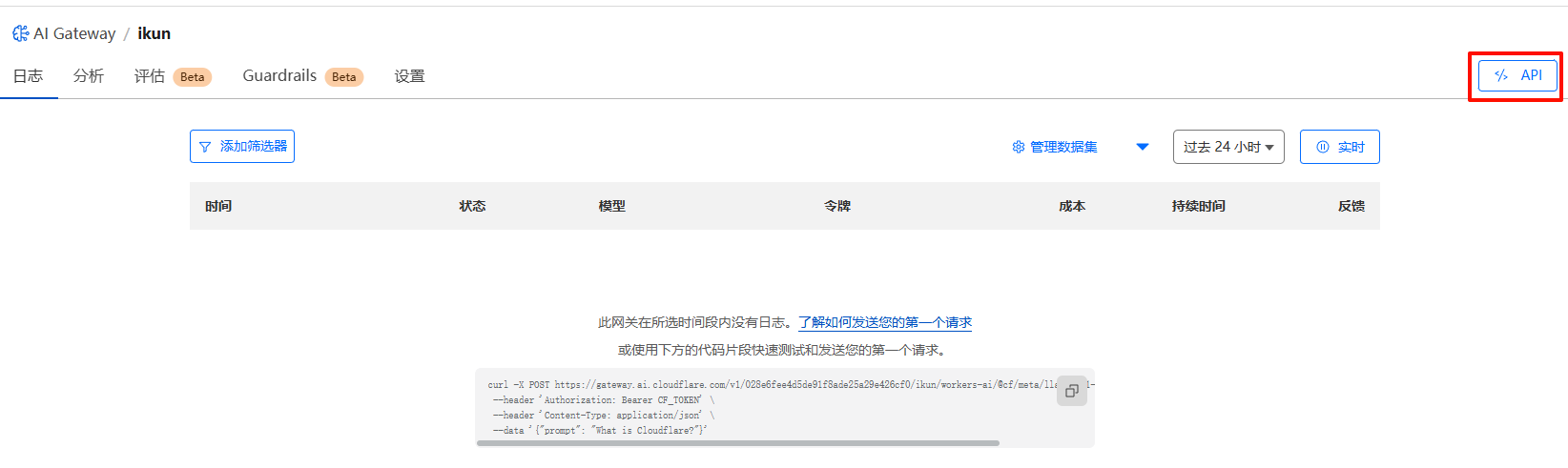Image resolution: width=1568 pixels, height=468 pixels.
Task: Click the 状态 column header
Action: click(472, 206)
